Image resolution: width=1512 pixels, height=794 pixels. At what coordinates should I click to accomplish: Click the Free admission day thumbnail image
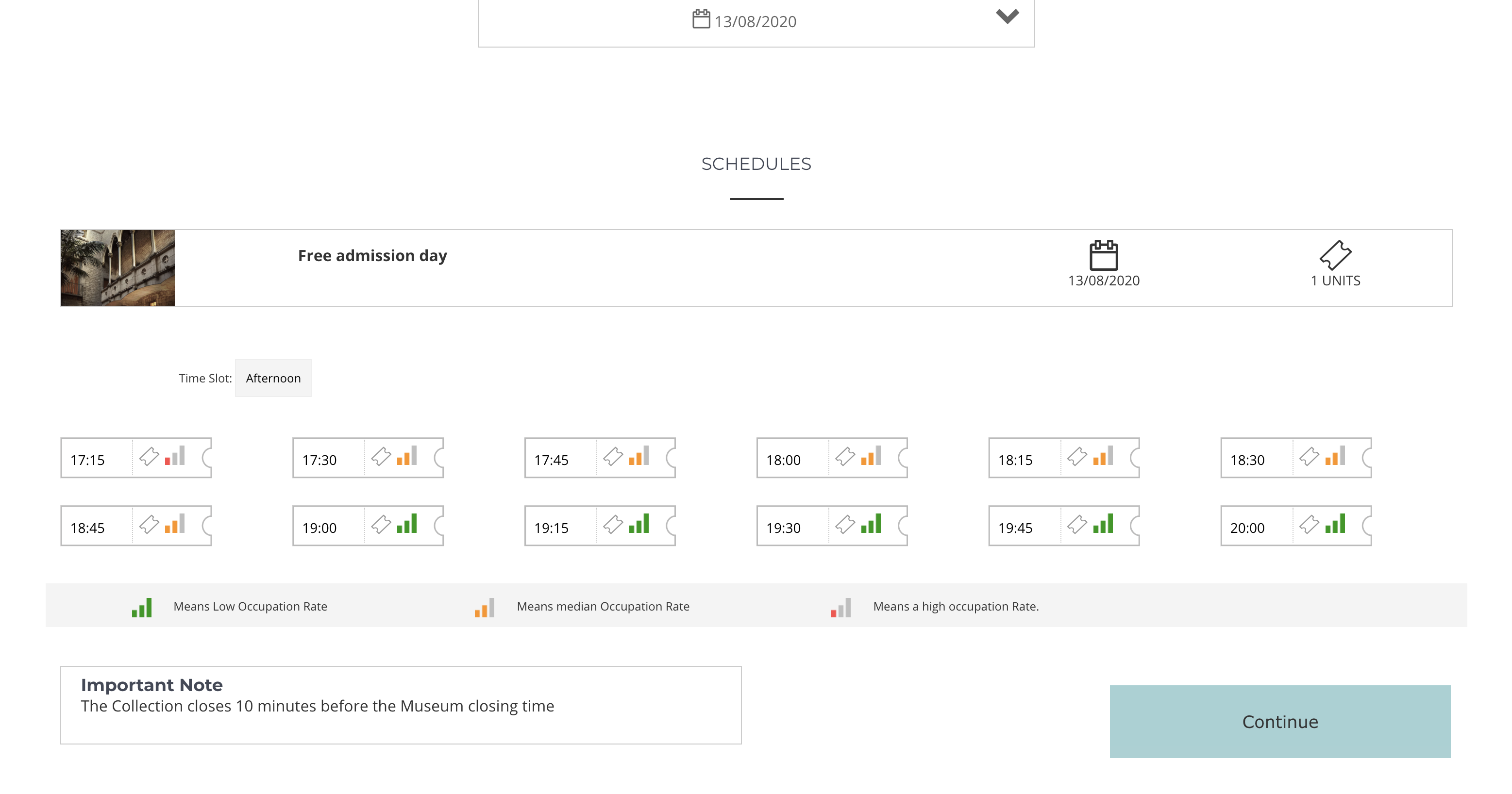pos(118,267)
